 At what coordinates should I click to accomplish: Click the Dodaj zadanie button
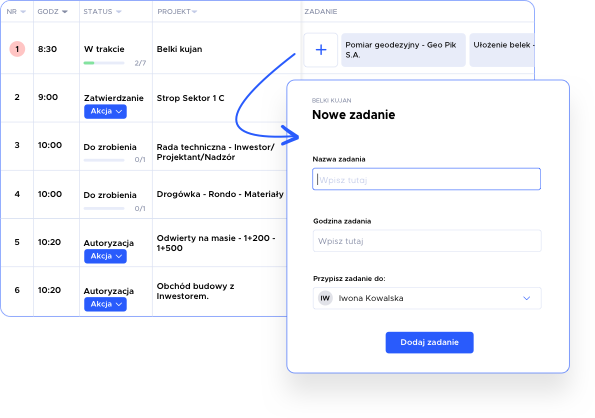(430, 343)
